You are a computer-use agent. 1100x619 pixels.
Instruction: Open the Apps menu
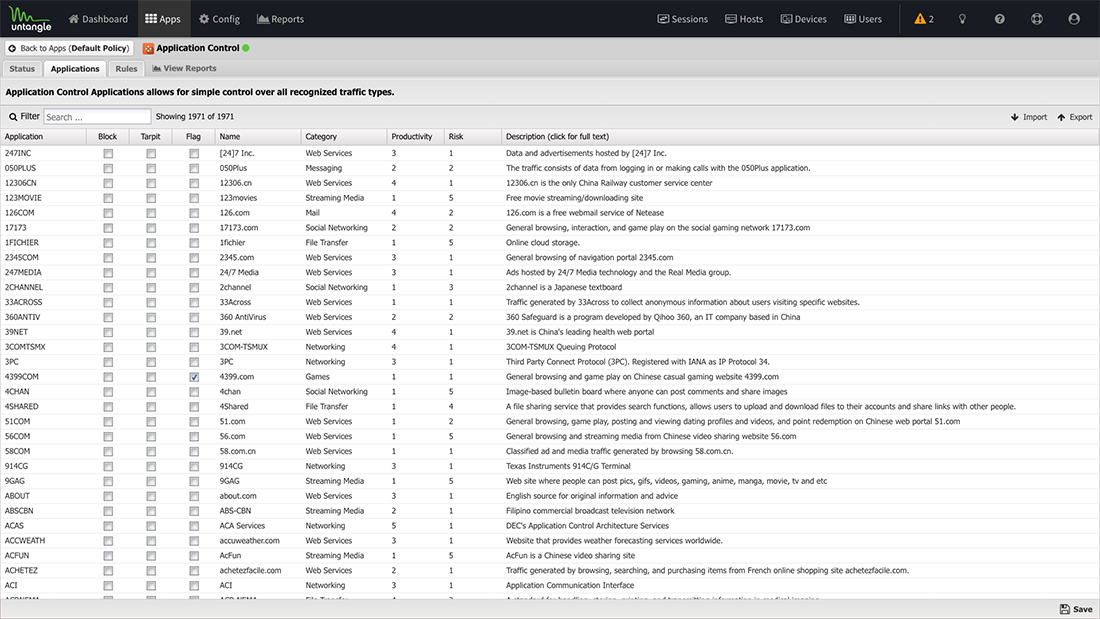coord(163,19)
